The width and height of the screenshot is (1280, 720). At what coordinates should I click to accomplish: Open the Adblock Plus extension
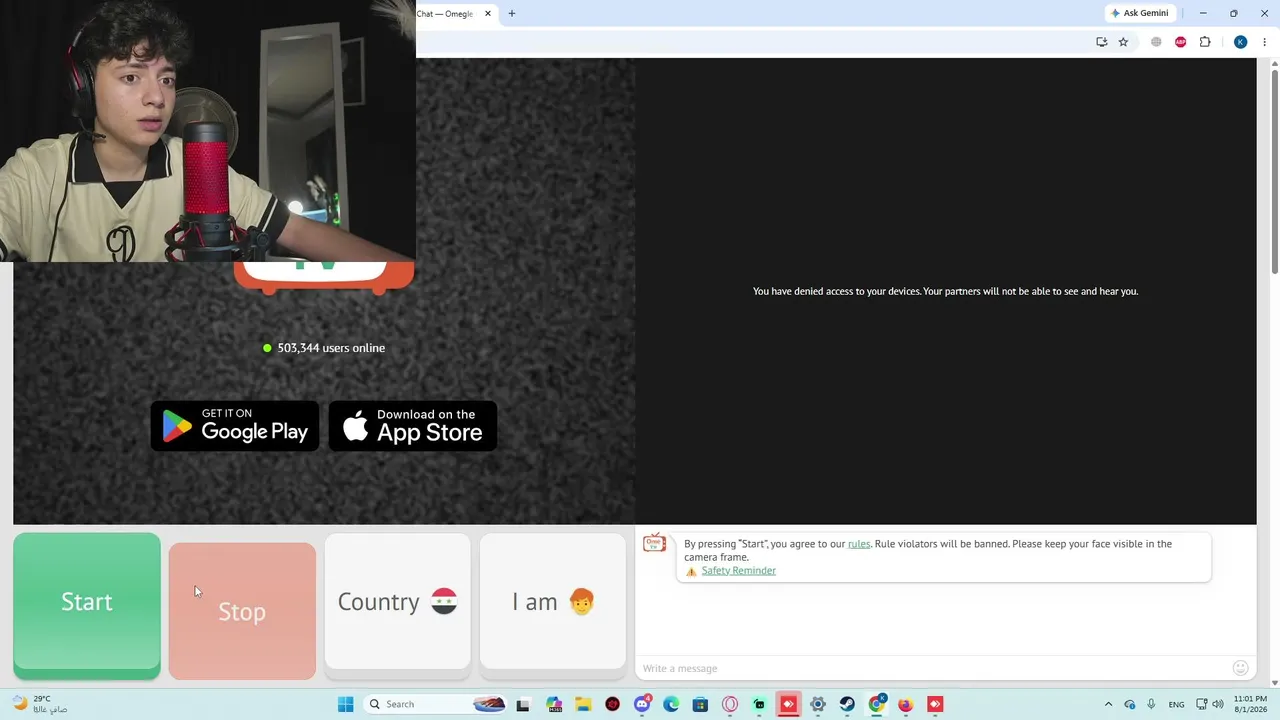1180,42
